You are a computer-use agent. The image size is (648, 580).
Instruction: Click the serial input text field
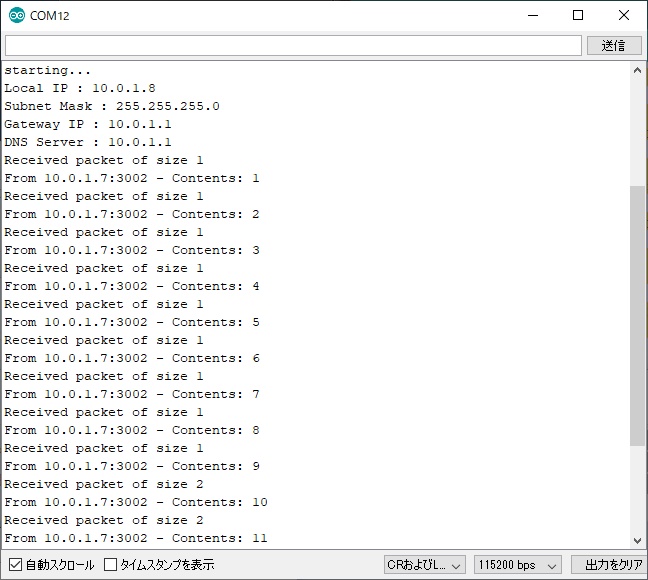293,45
